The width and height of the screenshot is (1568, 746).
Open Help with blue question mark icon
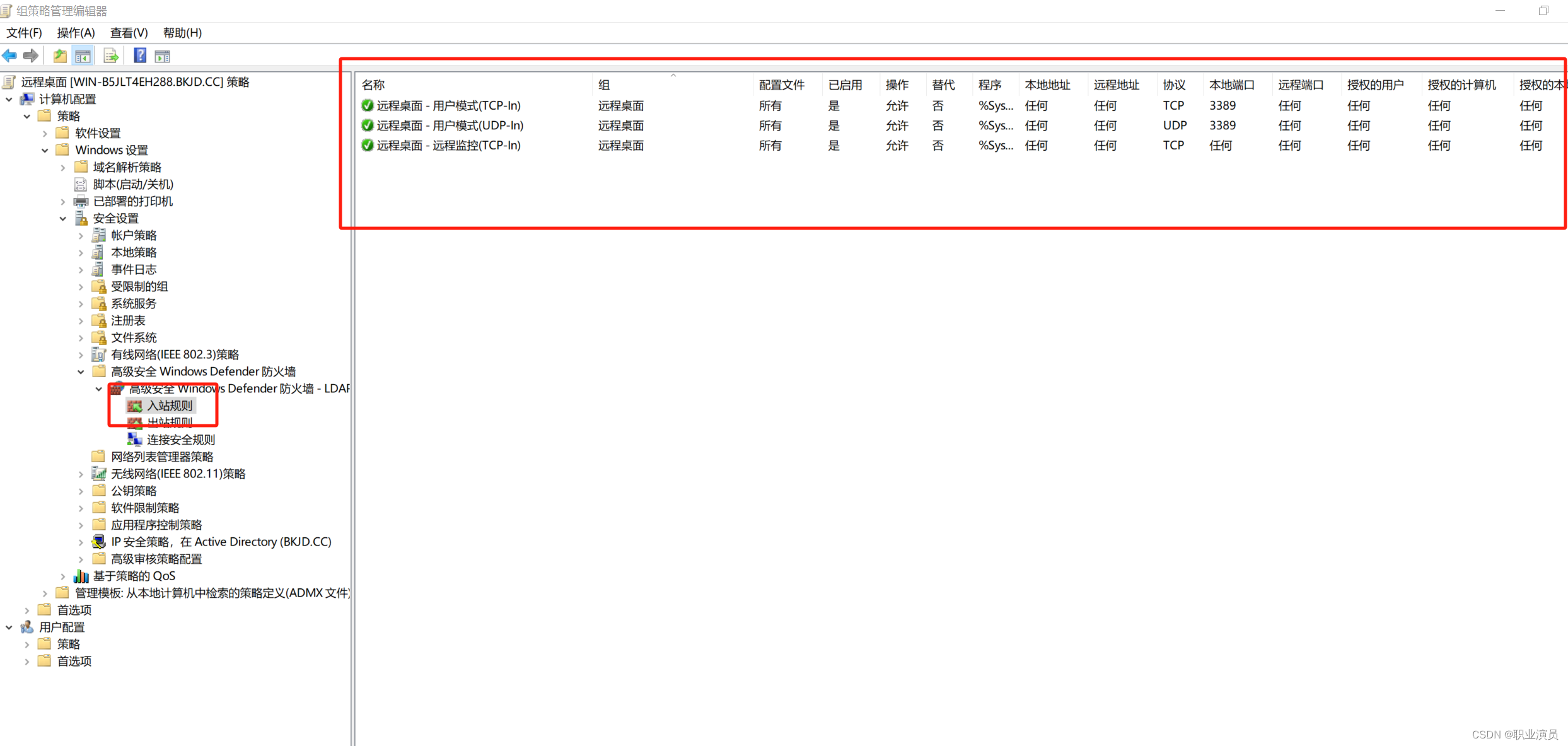pos(140,56)
